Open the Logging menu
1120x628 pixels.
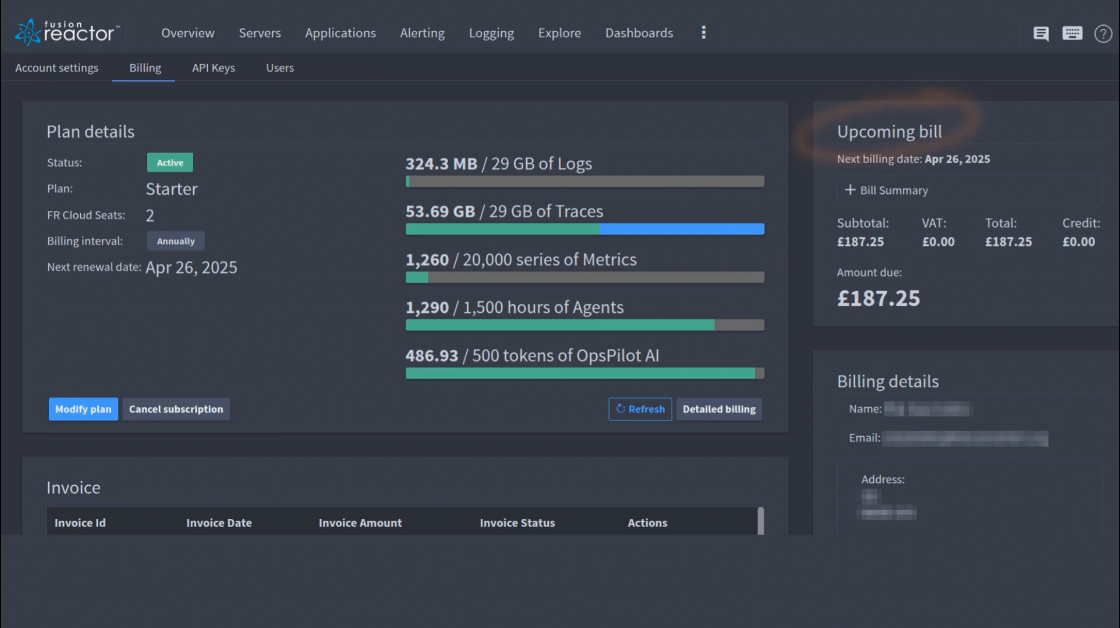point(491,33)
